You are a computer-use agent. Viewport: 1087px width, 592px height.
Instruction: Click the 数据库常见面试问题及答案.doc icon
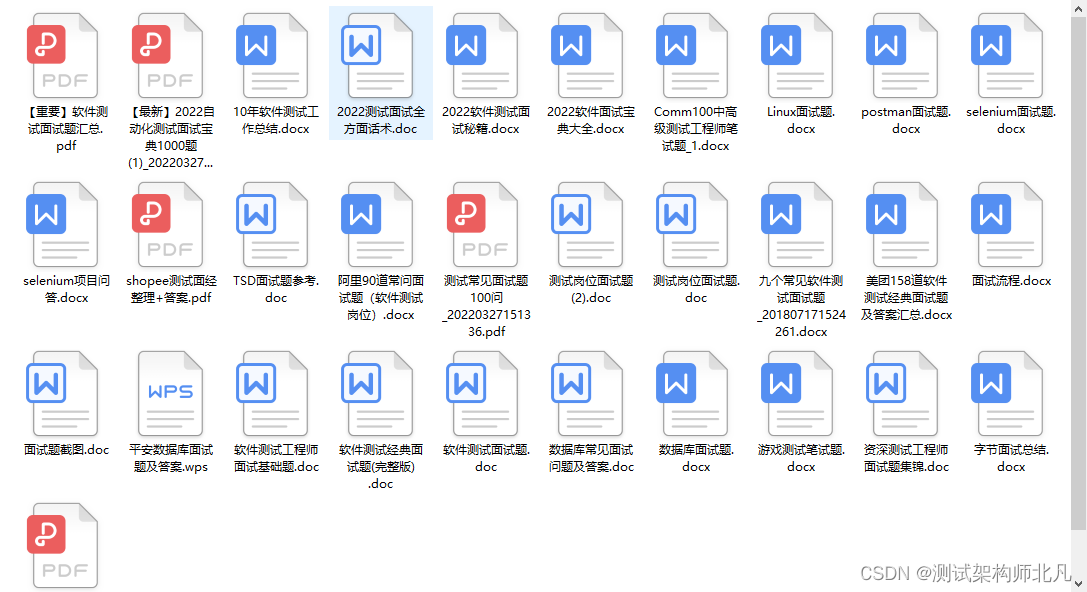(x=589, y=394)
